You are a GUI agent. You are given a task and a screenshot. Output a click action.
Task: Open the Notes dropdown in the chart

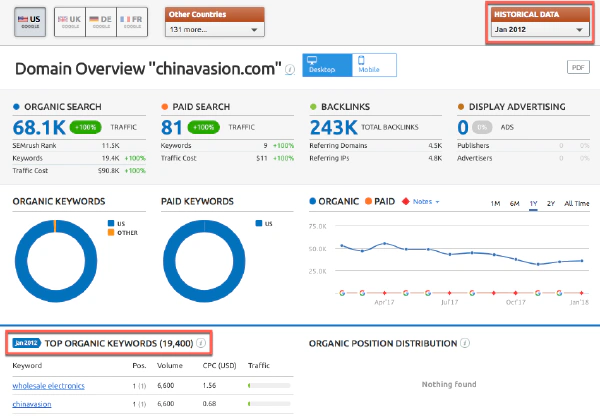tap(426, 201)
